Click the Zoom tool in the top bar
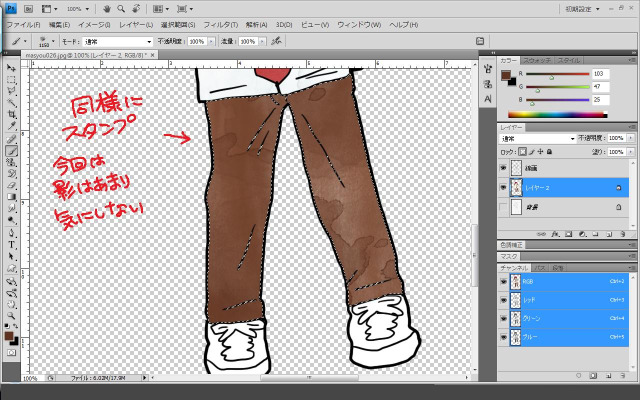 (119, 8)
